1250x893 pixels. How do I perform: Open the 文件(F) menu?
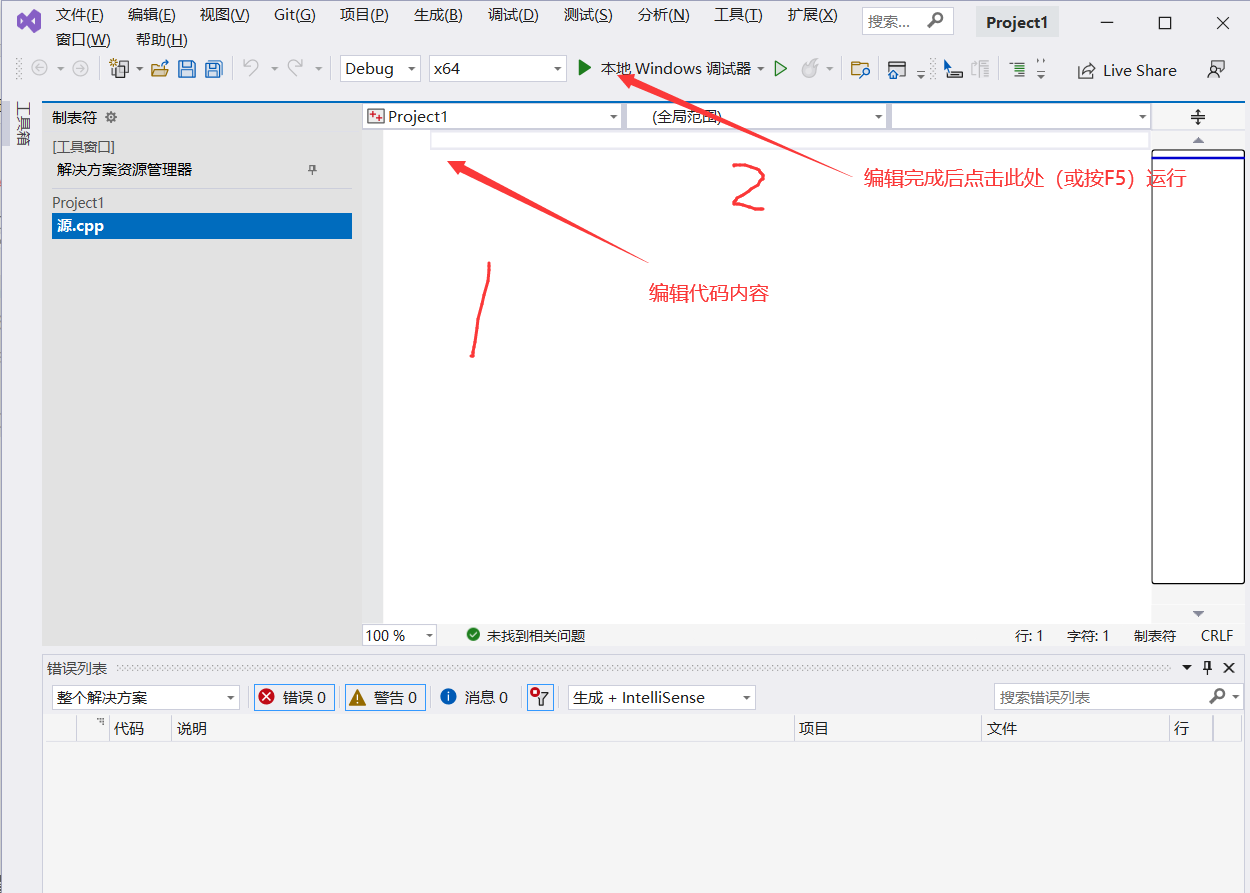coord(80,15)
